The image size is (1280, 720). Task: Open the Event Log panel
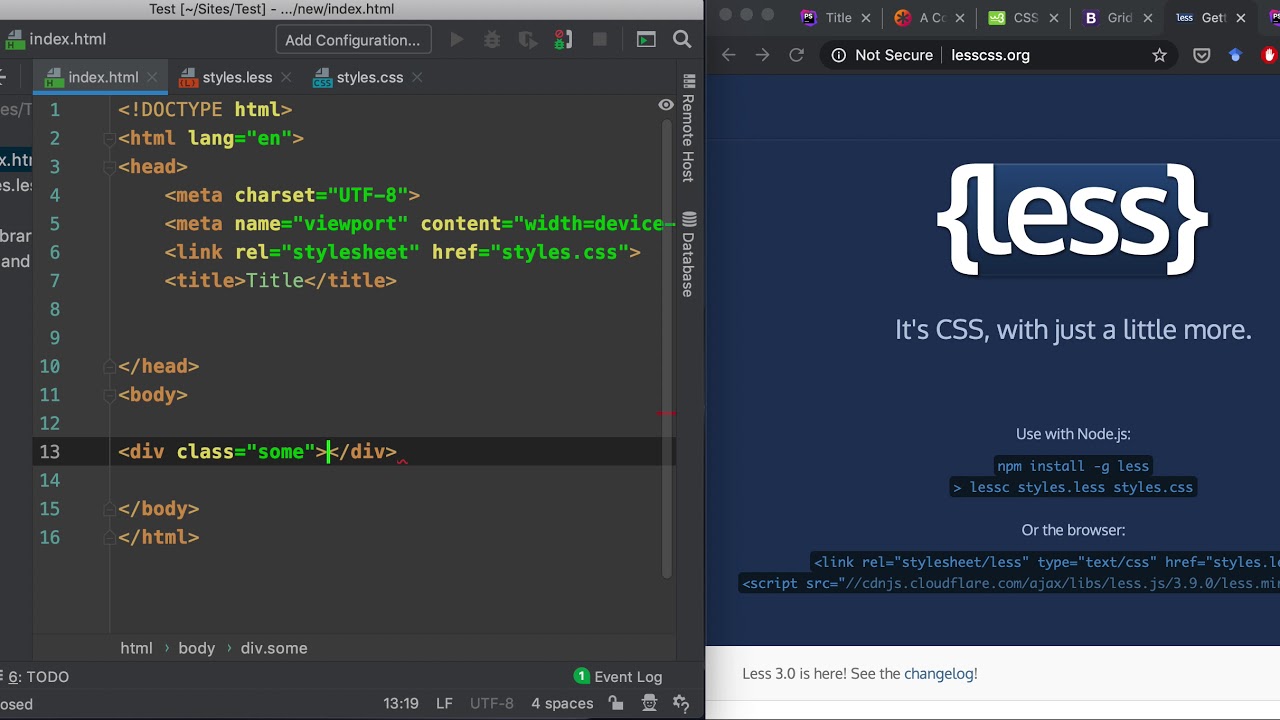(618, 677)
